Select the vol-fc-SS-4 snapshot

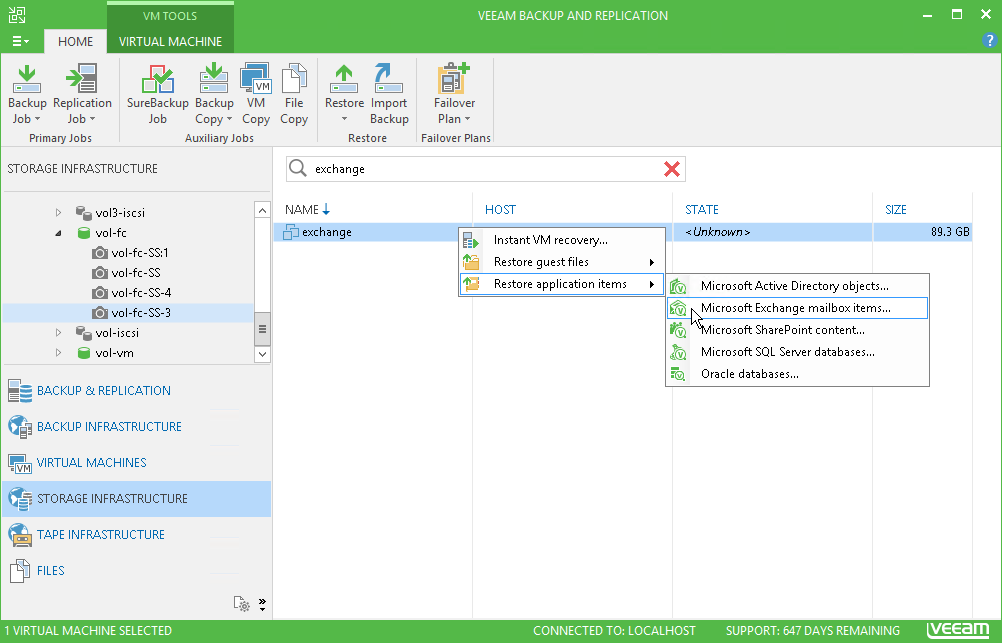click(x=132, y=293)
